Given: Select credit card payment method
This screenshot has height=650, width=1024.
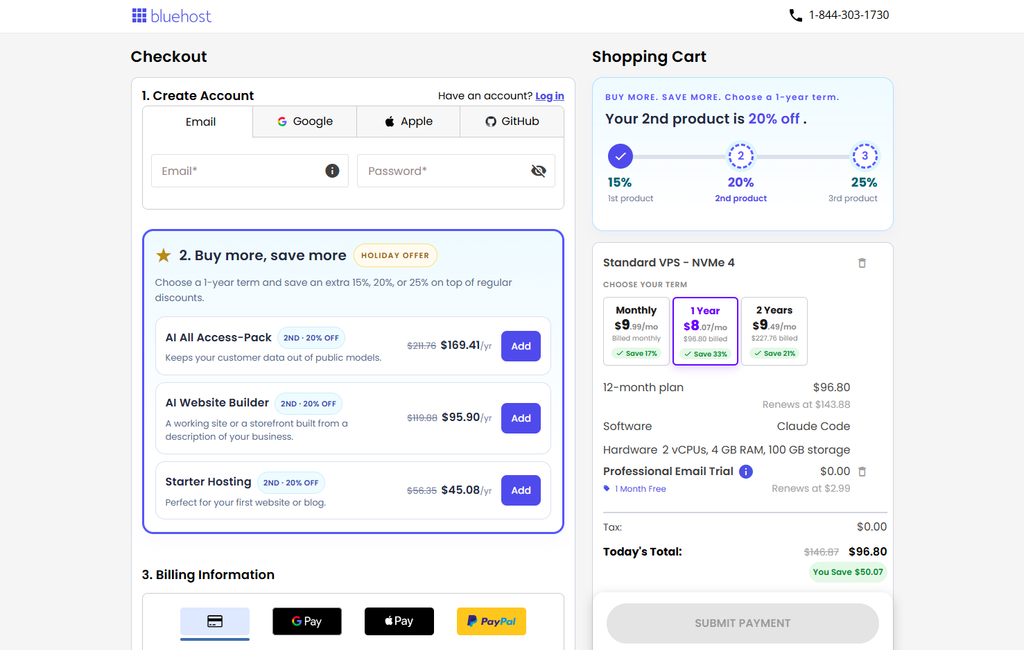Looking at the screenshot, I should [x=215, y=621].
